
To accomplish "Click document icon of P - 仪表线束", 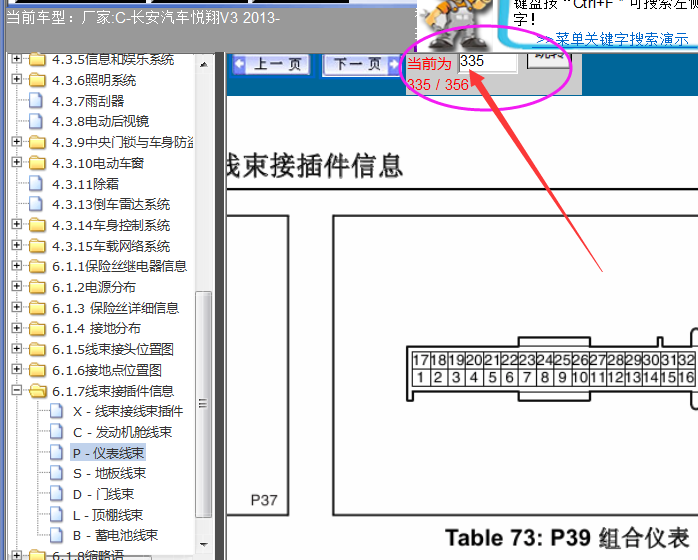I will (56, 452).
